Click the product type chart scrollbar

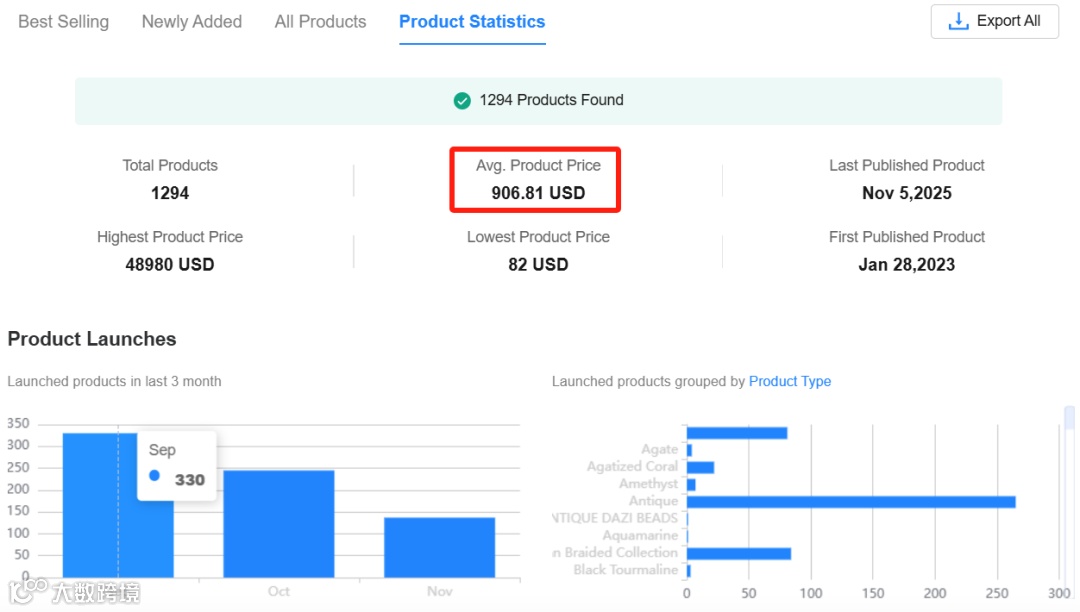1069,417
